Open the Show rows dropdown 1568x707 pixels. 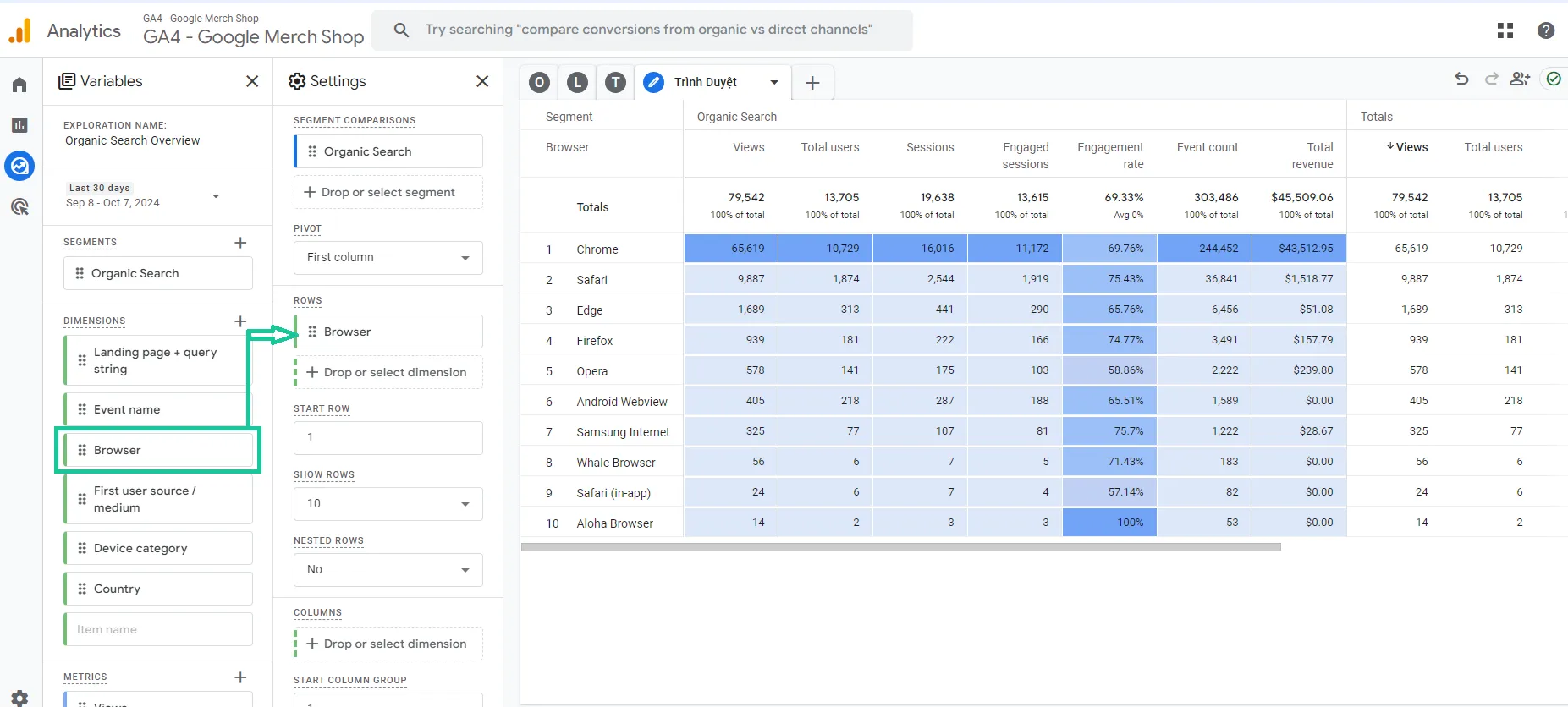click(x=388, y=504)
